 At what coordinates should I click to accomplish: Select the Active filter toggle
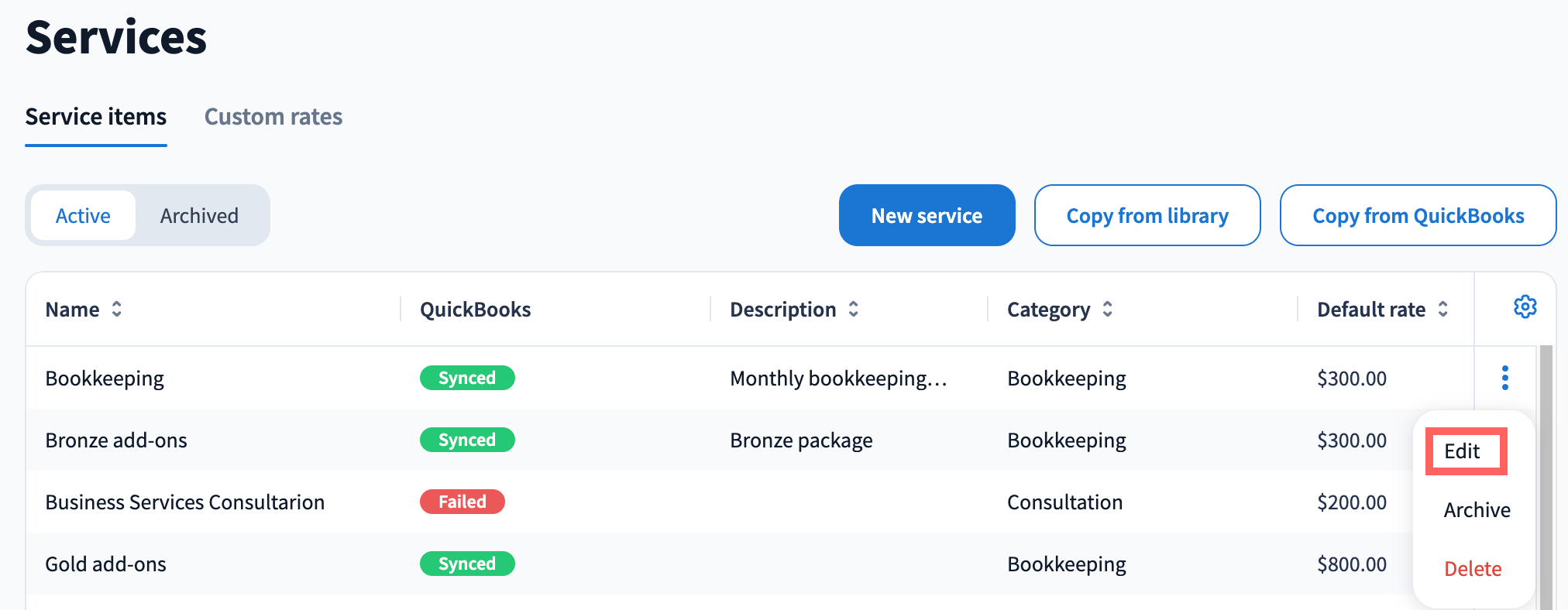(83, 216)
